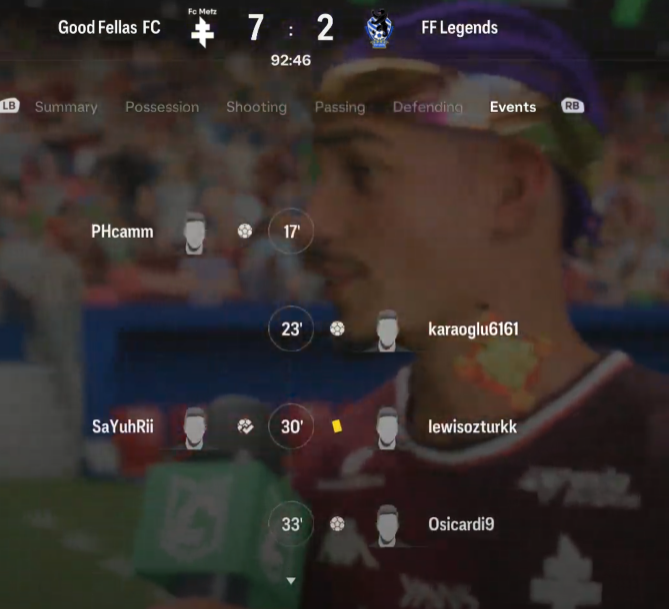Select the goal ball icon at 17'
Viewport: 669px width, 609px height.
(245, 231)
